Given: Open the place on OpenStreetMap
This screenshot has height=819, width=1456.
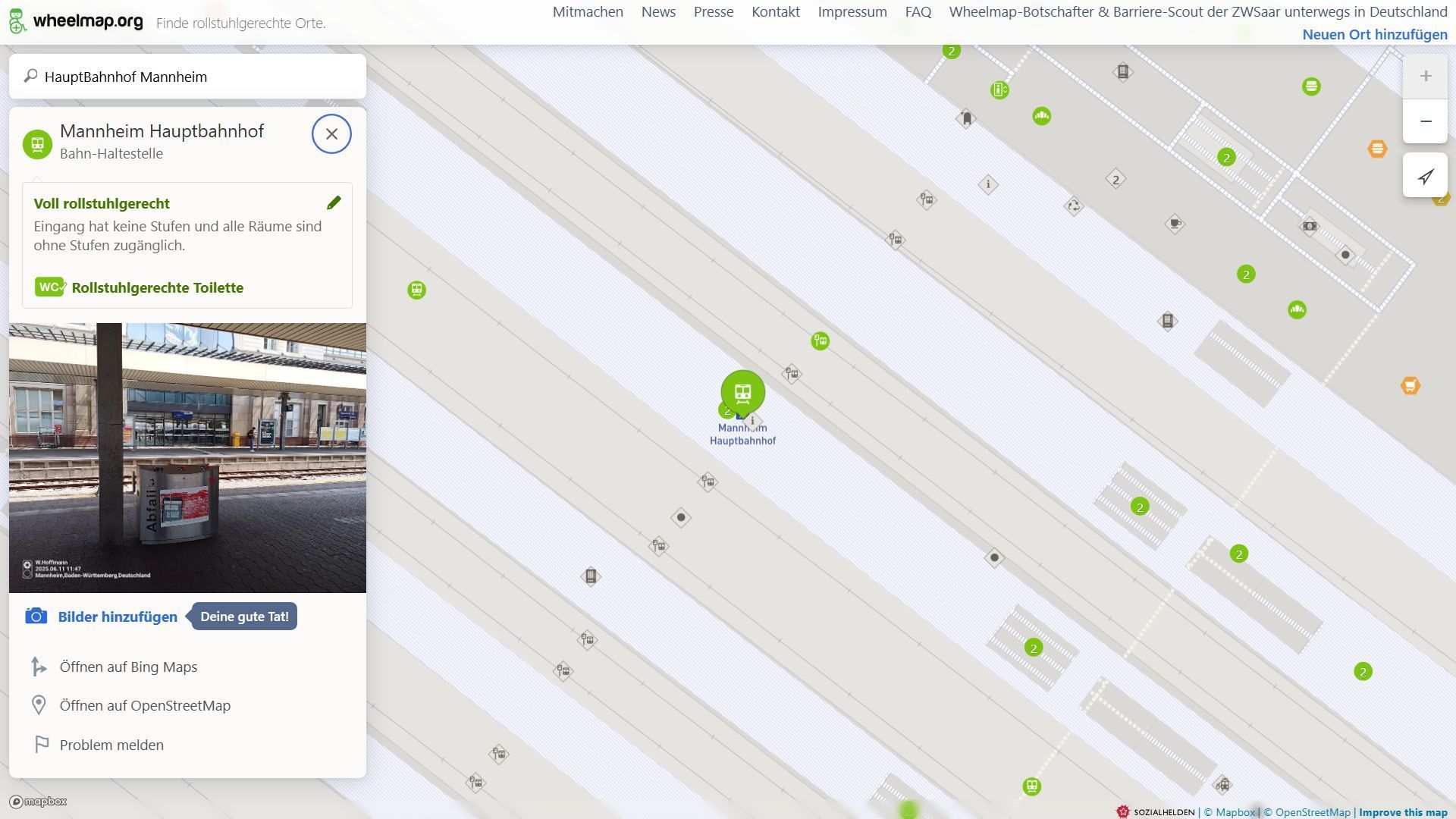Looking at the screenshot, I should (145, 705).
